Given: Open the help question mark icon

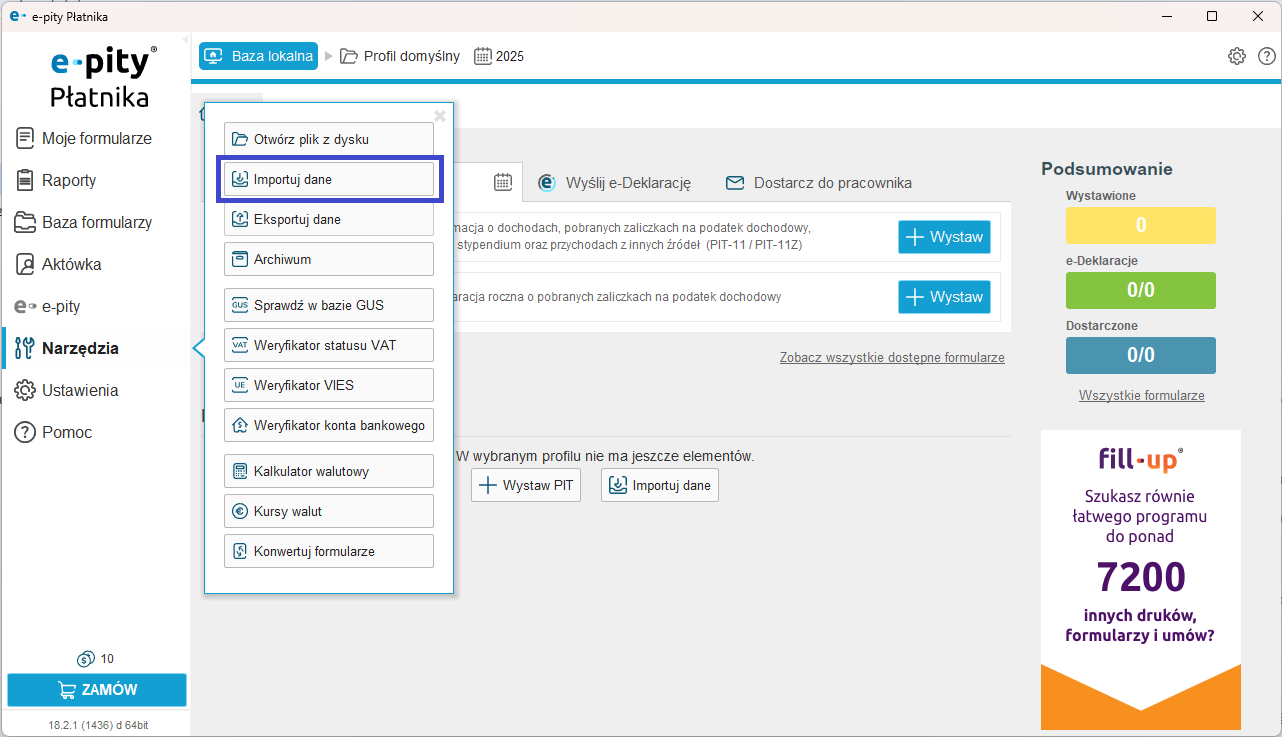Looking at the screenshot, I should coord(1266,56).
